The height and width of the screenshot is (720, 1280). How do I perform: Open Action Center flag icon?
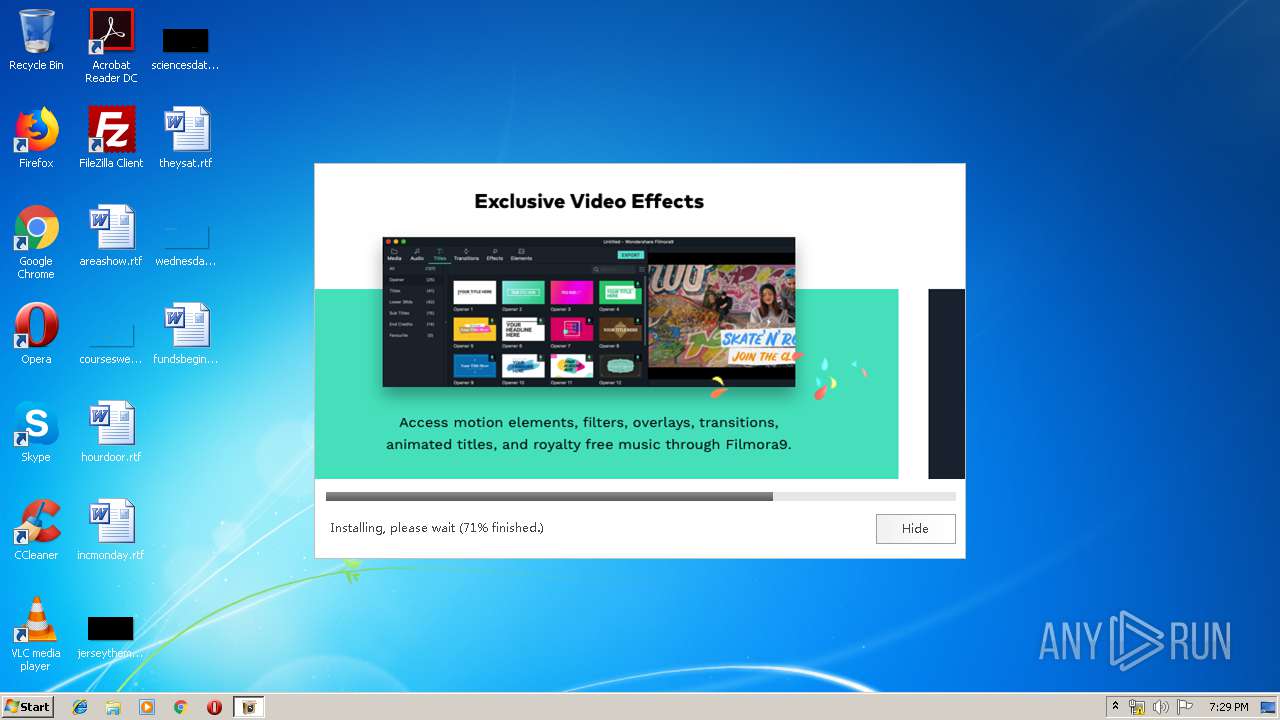1184,707
